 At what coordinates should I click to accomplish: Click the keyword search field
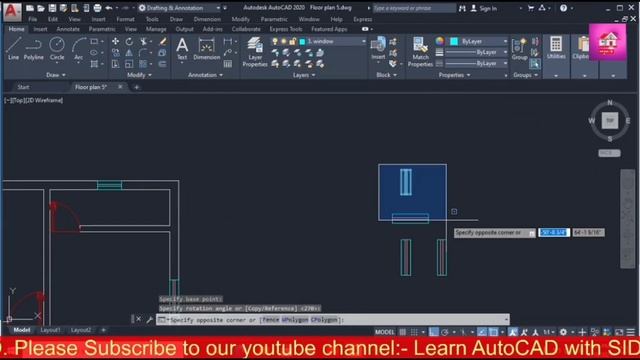(x=414, y=8)
